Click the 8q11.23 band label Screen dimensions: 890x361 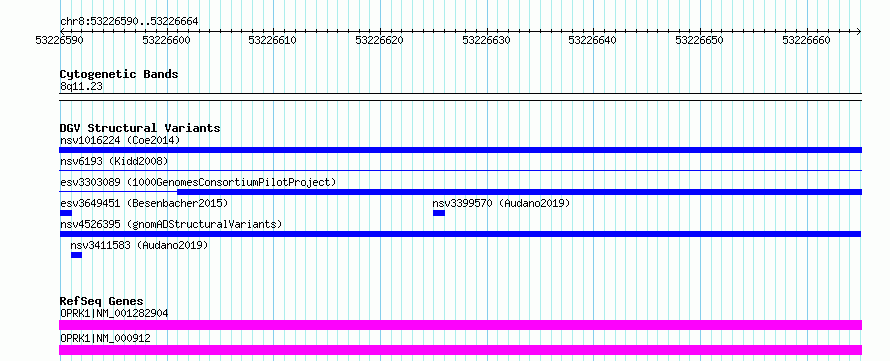pos(82,87)
